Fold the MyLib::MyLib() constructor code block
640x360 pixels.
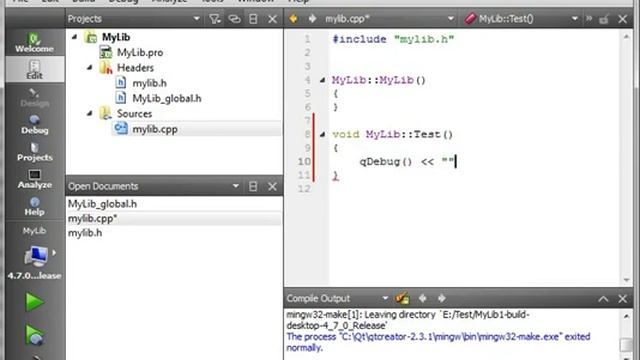322,80
